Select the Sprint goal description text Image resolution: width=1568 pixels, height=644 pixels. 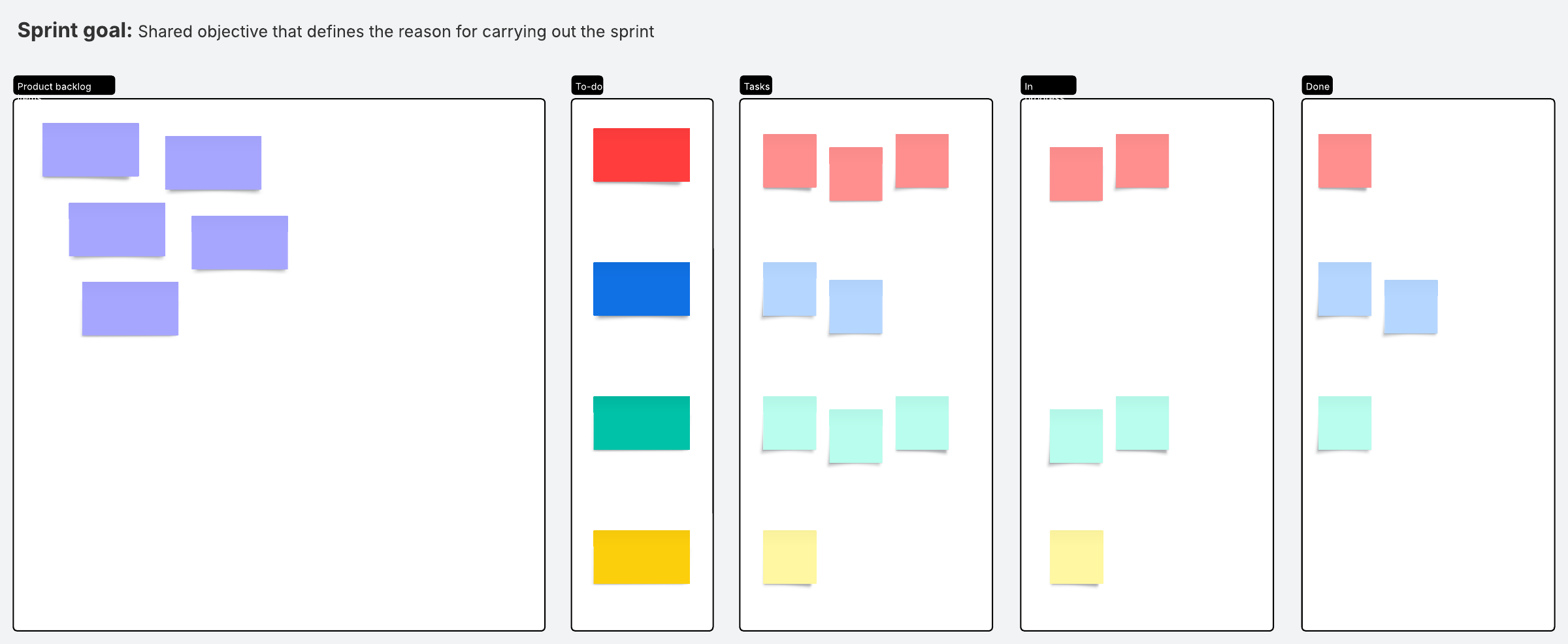click(x=395, y=31)
